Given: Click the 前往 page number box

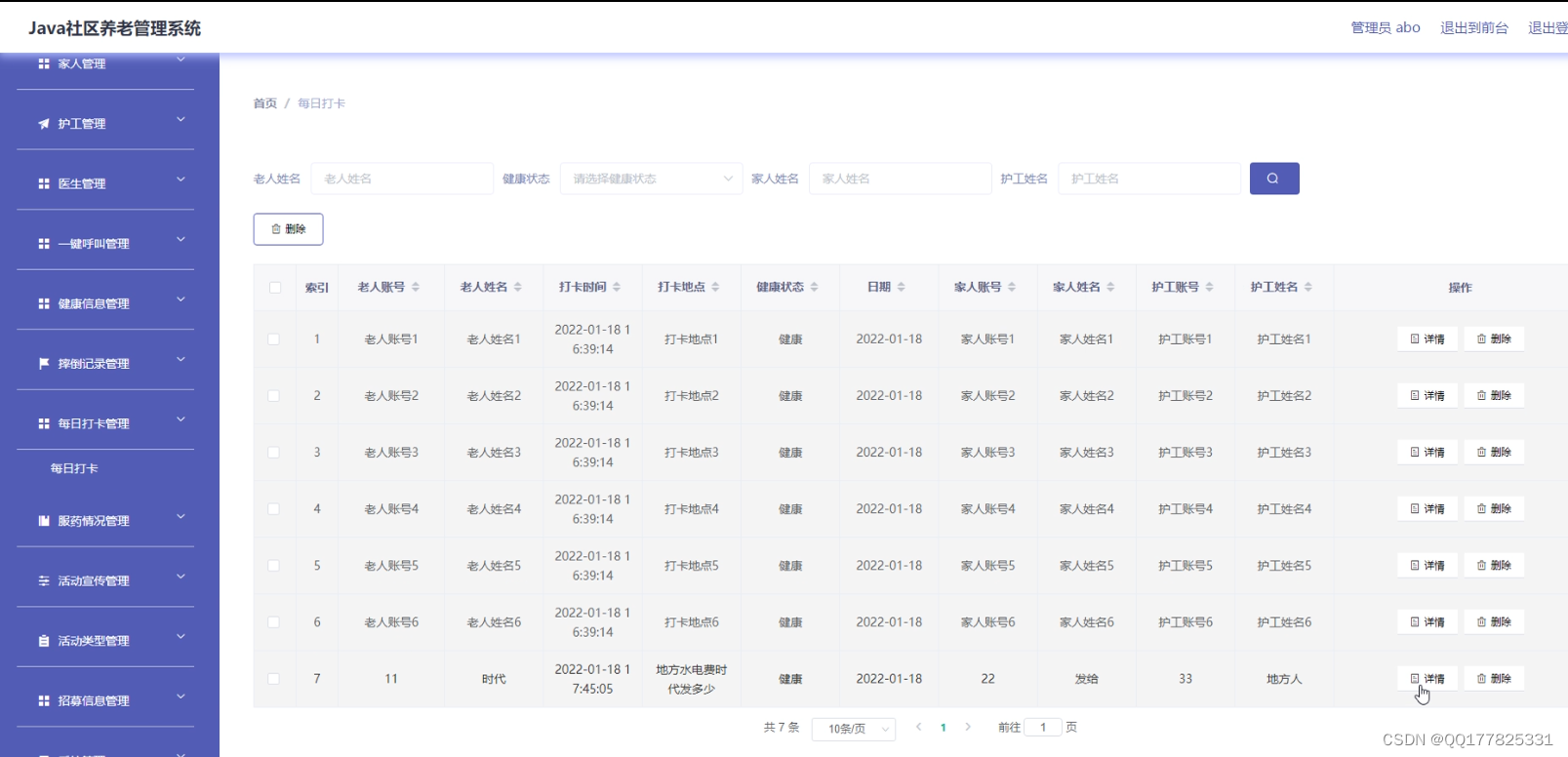Looking at the screenshot, I should (x=1043, y=727).
